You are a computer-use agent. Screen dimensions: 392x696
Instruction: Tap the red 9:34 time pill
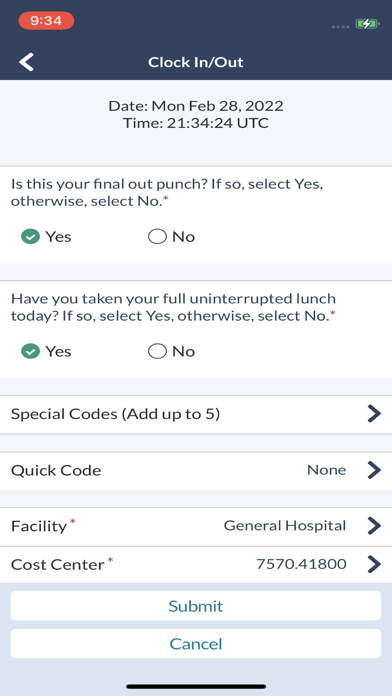pos(46,20)
